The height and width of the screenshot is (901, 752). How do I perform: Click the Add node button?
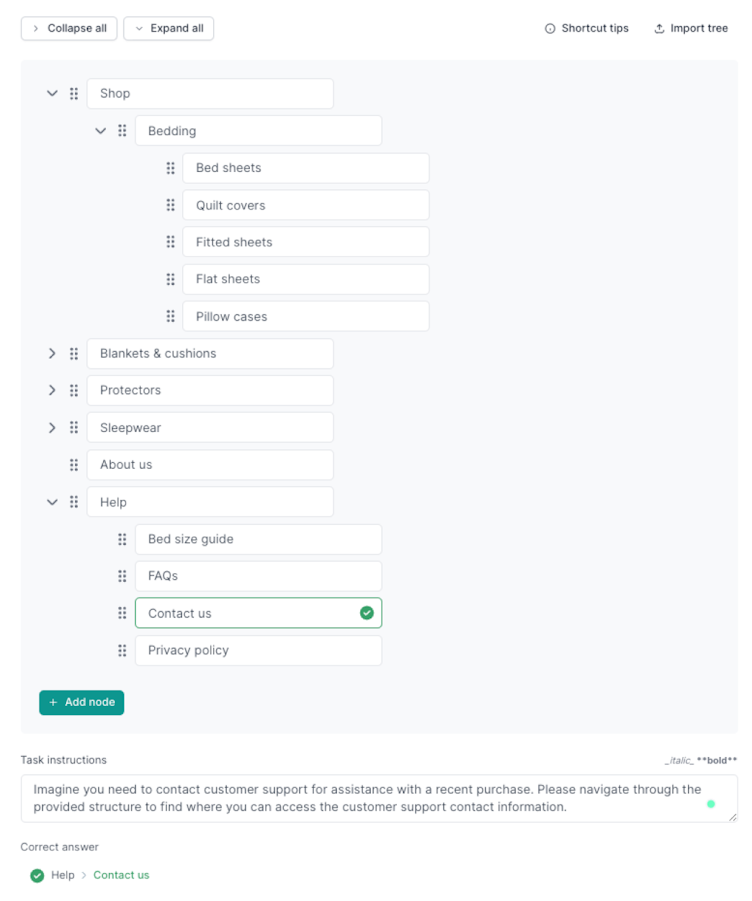81,703
